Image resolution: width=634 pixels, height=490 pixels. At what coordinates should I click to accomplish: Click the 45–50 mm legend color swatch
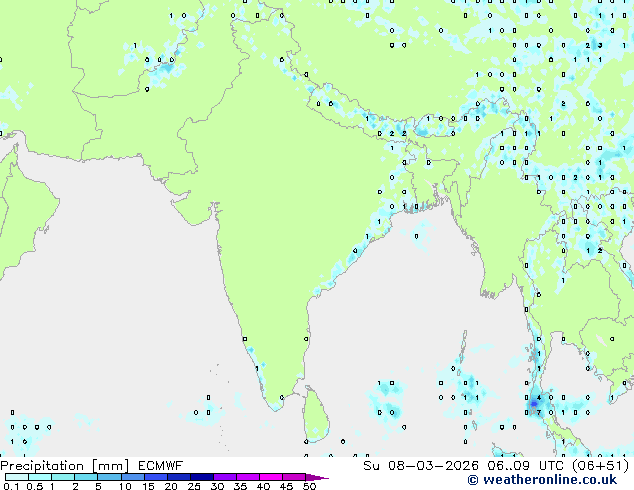pos(294,477)
